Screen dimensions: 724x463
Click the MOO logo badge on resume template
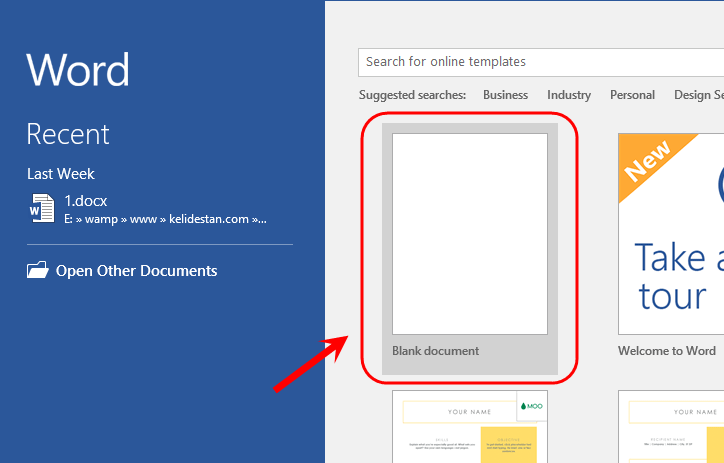click(x=531, y=406)
